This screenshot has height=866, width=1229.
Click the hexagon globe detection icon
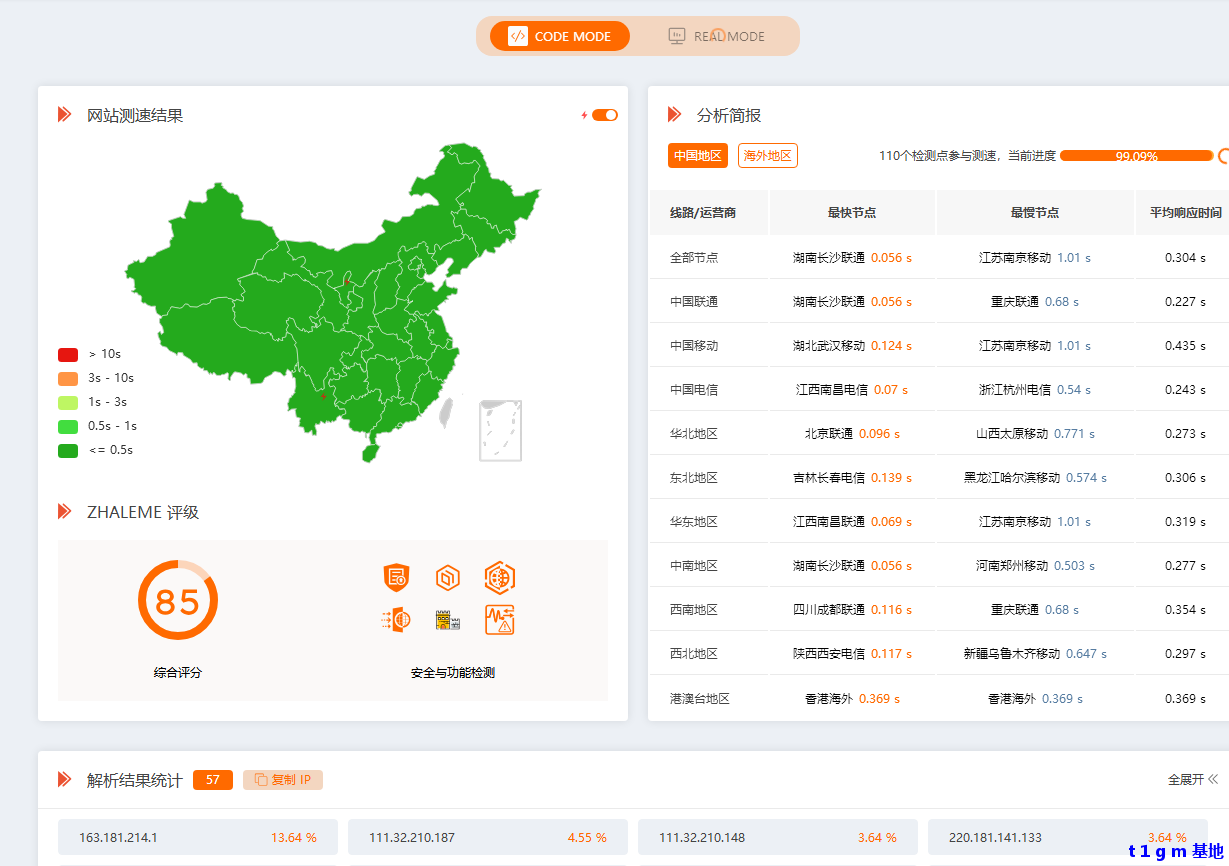click(499, 577)
